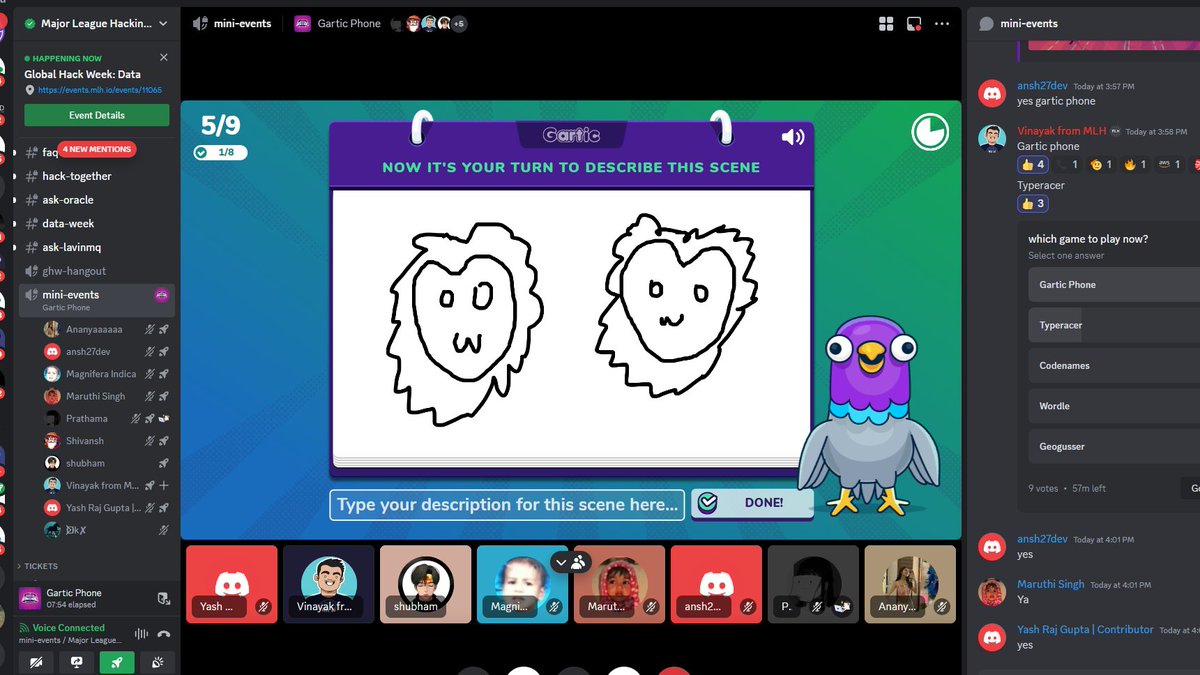
Task: Click the shubham participant video tile
Action: [426, 584]
